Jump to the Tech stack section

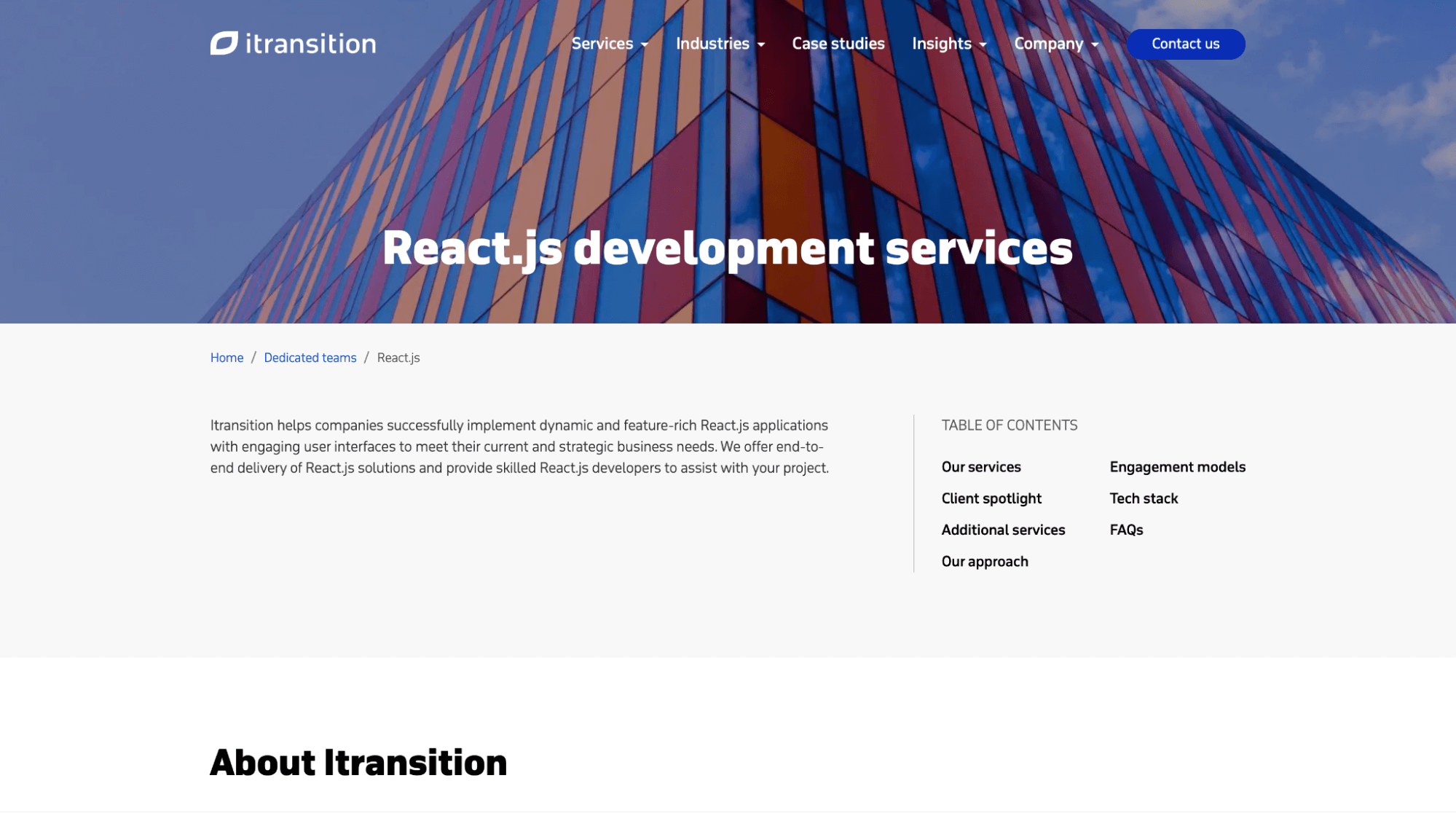pos(1144,498)
